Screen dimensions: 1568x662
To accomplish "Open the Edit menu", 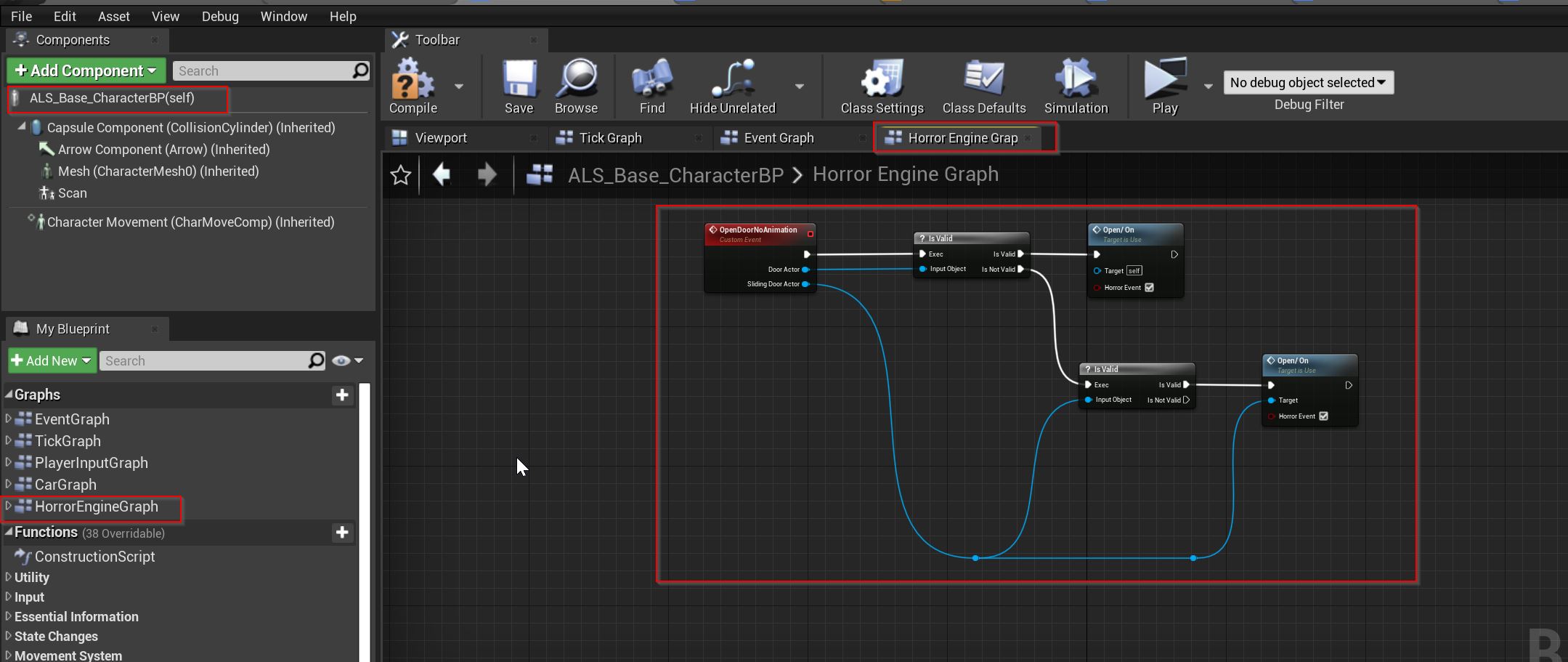I will 65,16.
